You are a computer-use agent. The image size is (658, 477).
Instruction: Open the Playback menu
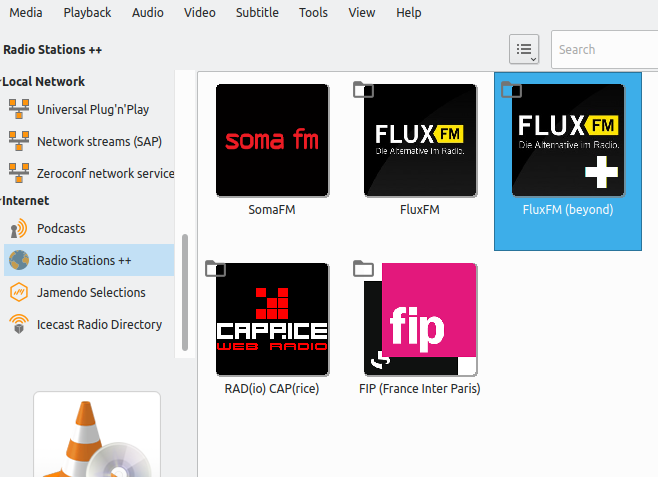87,13
